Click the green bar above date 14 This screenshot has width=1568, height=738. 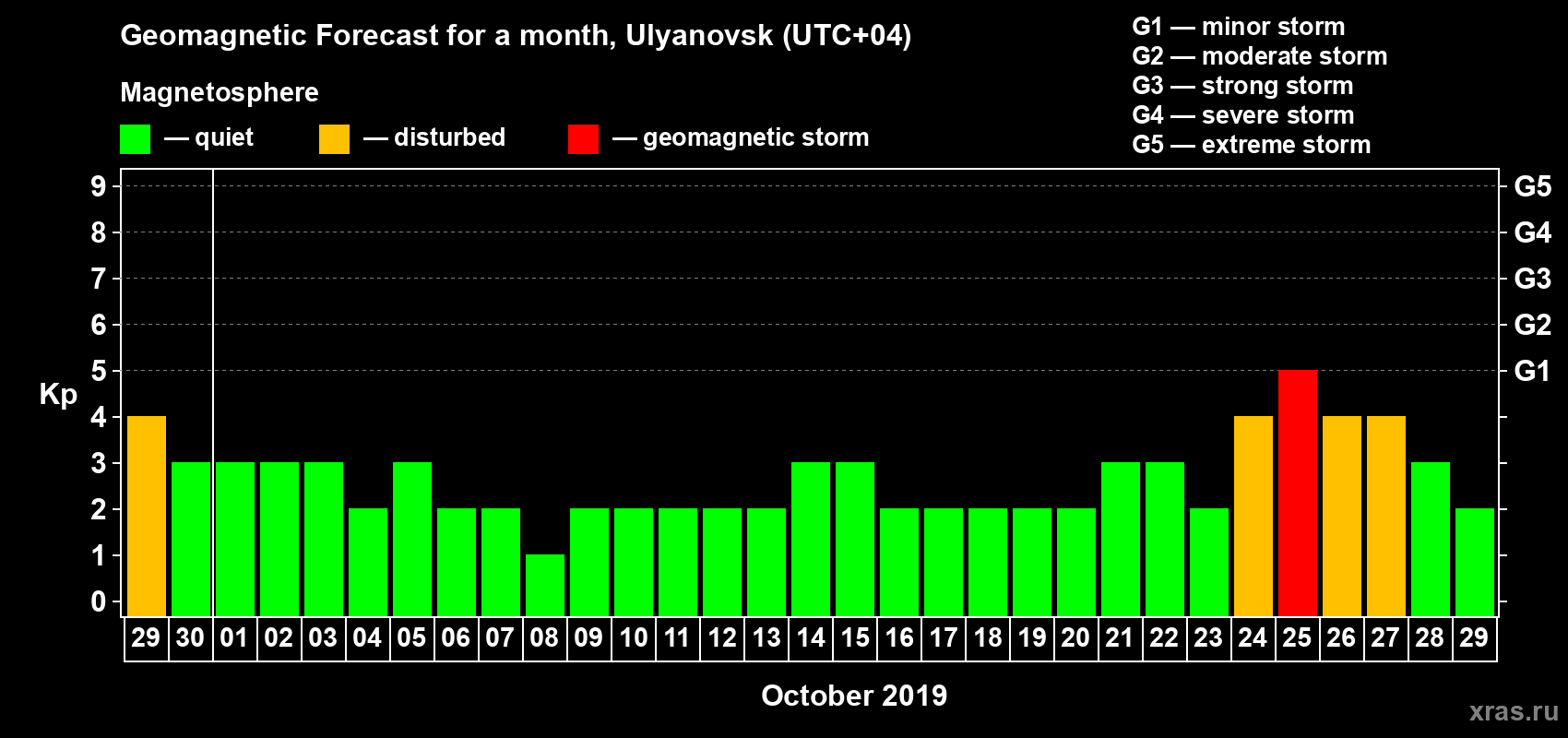pos(811,539)
